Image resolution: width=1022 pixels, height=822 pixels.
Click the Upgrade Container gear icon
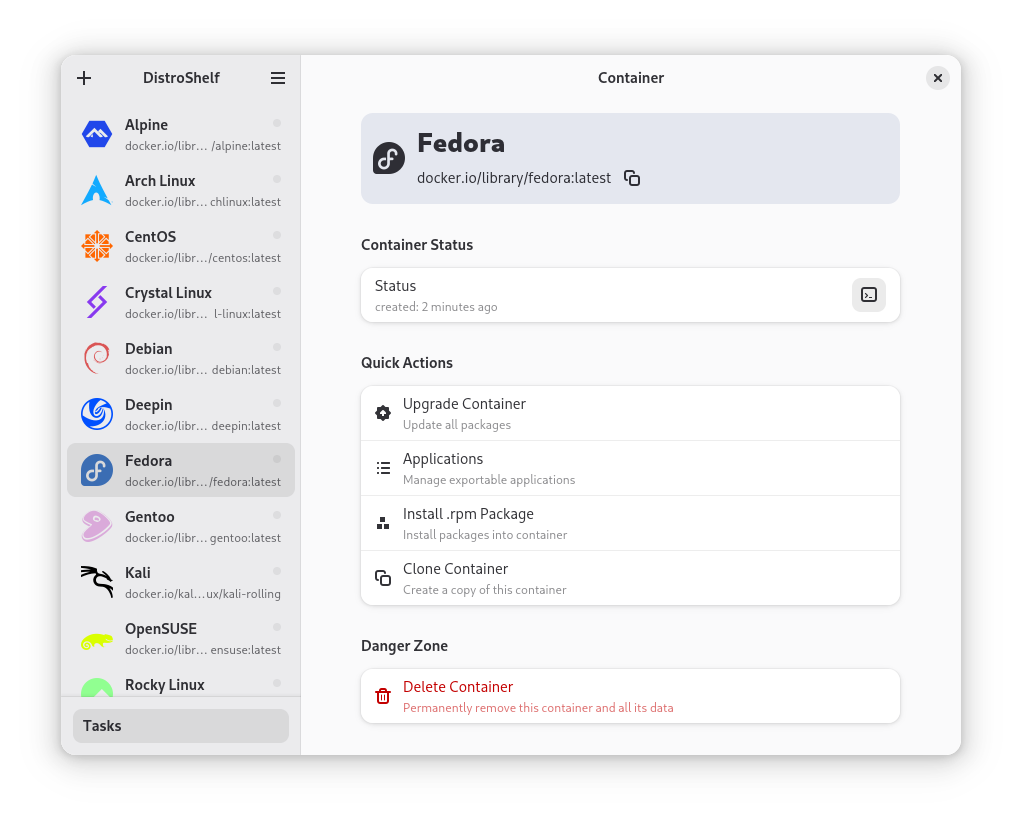[x=383, y=413]
